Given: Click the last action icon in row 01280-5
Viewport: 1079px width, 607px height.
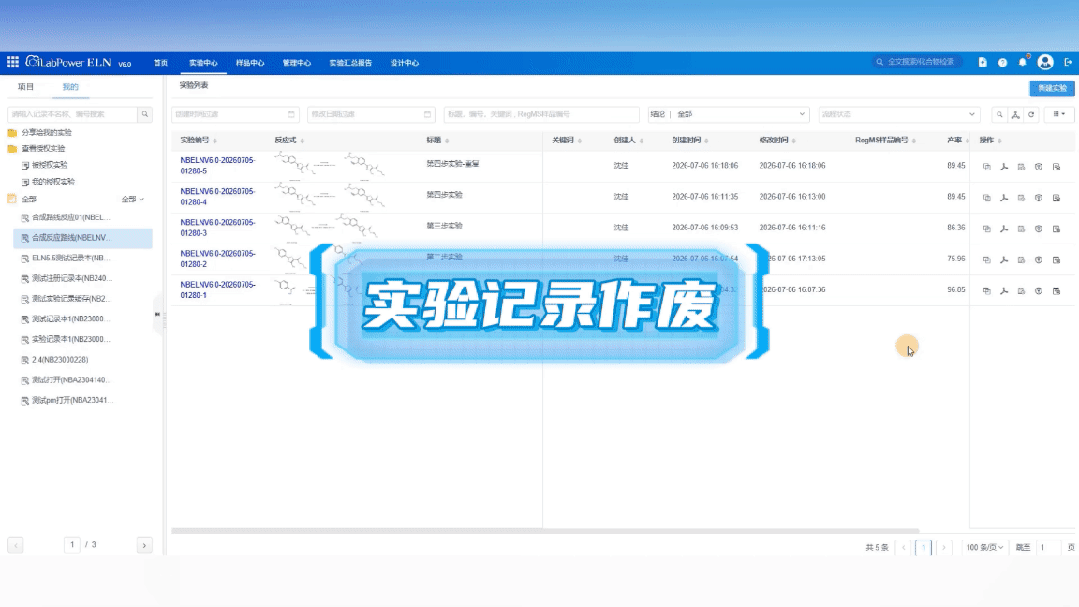Looking at the screenshot, I should [1056, 167].
